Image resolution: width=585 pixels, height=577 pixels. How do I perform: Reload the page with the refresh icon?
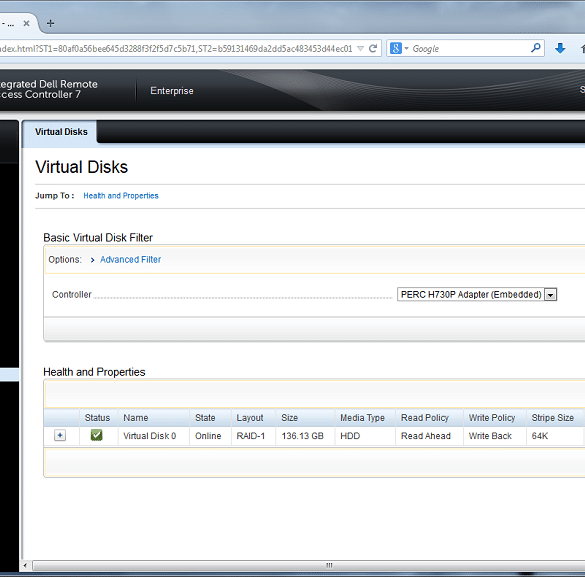point(373,48)
